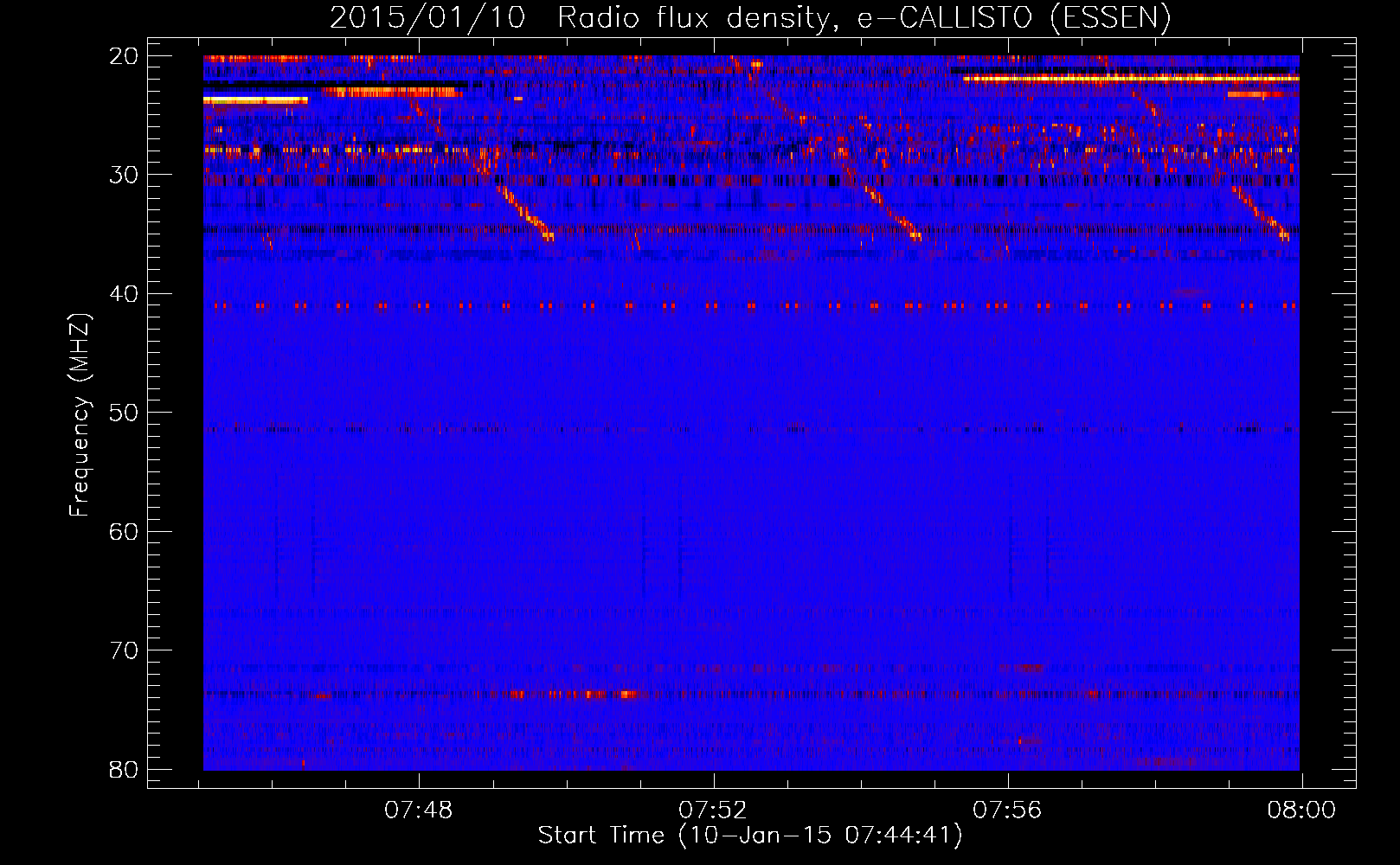
Task: Click the plot title '2015/01/10 Radio flux density, e-CALLISTO (ESSEN)'
Action: [750, 18]
